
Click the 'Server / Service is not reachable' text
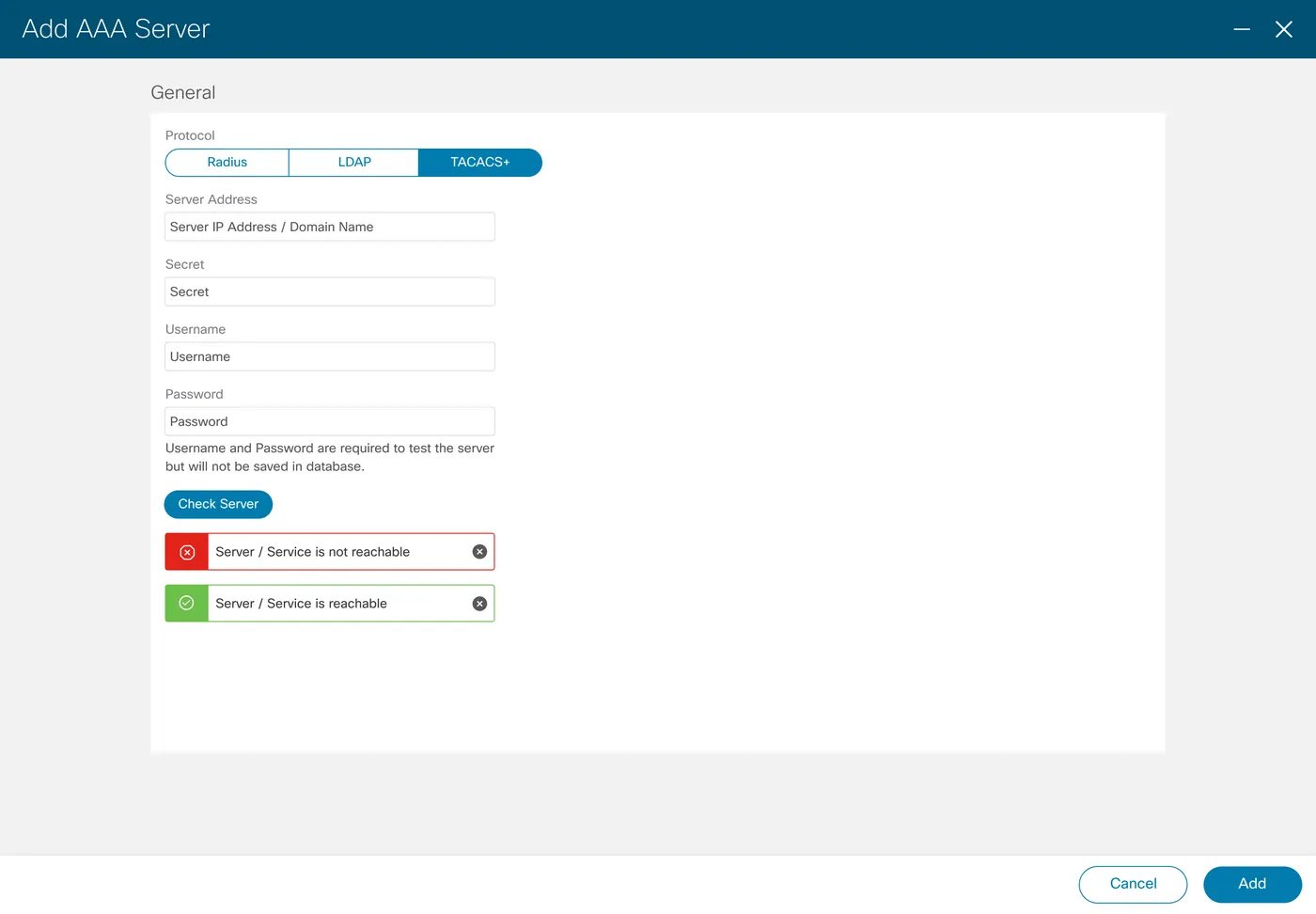(312, 552)
